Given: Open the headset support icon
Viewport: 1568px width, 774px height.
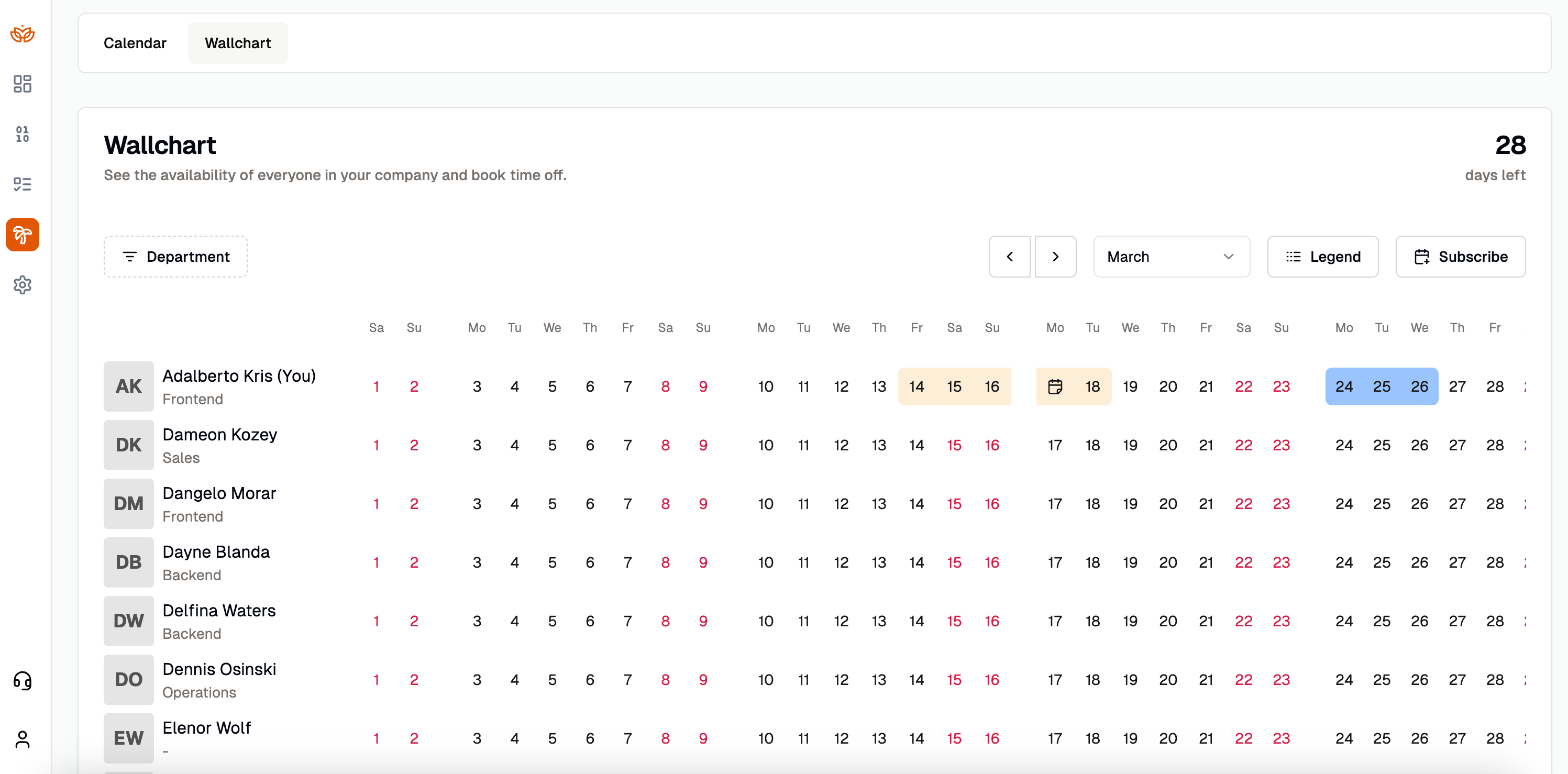Looking at the screenshot, I should 23,680.
